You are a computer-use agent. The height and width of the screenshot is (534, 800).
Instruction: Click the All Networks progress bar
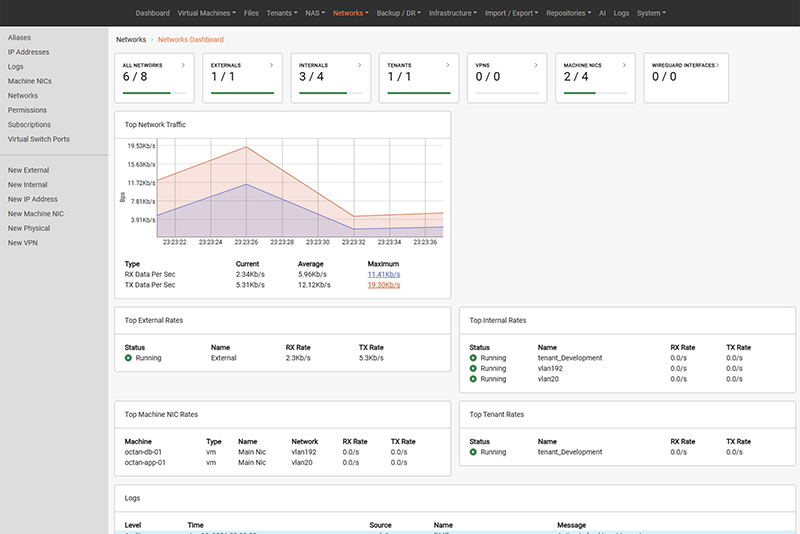[x=154, y=93]
